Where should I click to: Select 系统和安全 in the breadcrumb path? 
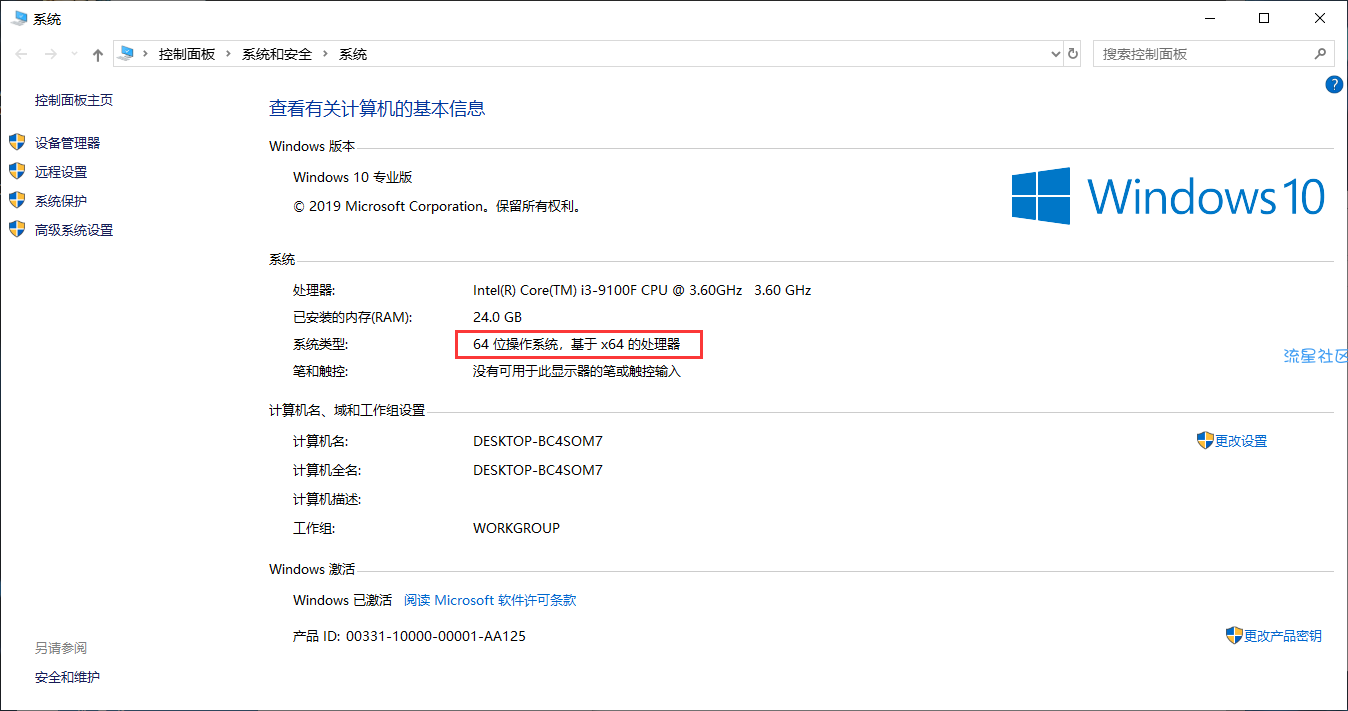pyautogui.click(x=277, y=54)
